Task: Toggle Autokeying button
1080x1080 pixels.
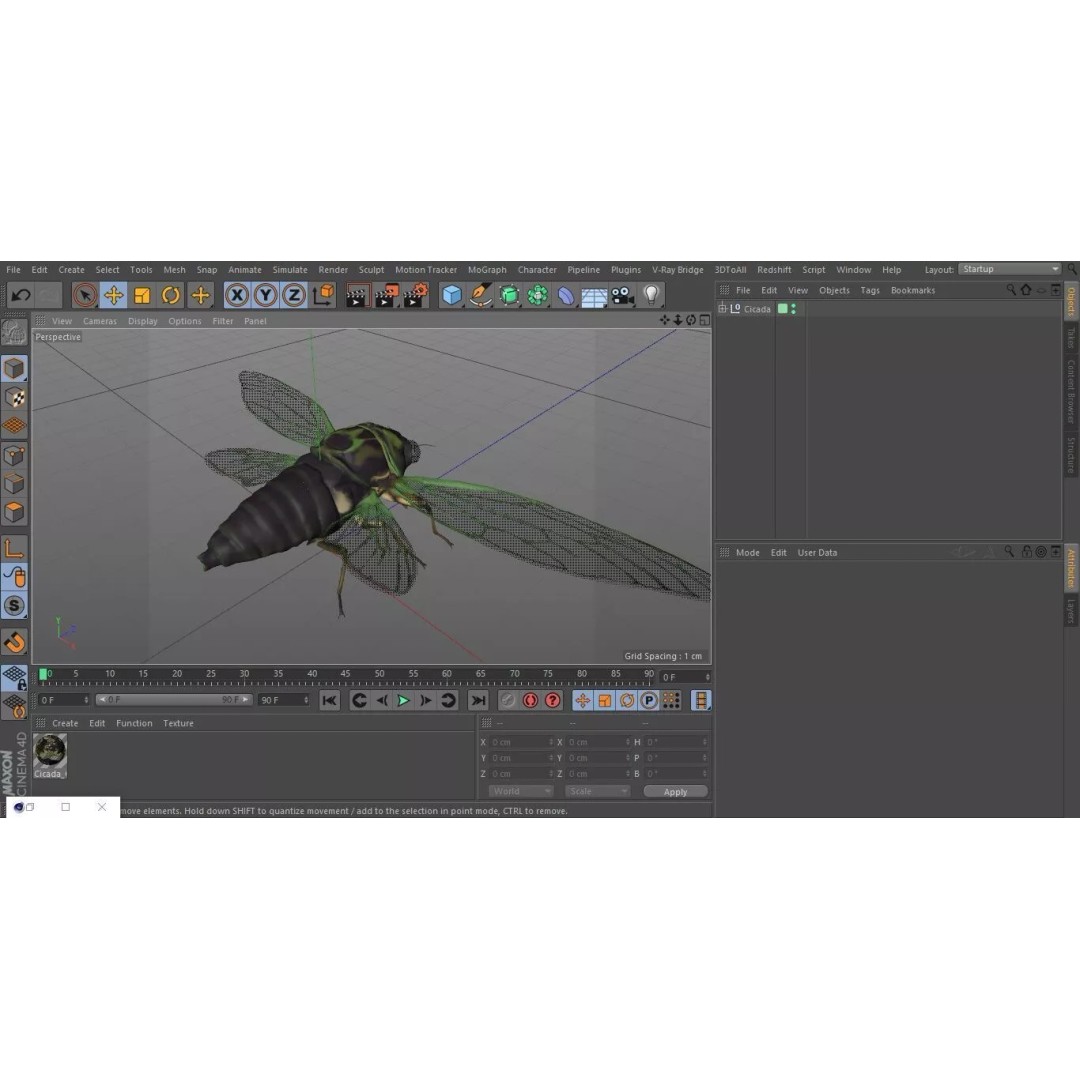Action: coord(530,700)
